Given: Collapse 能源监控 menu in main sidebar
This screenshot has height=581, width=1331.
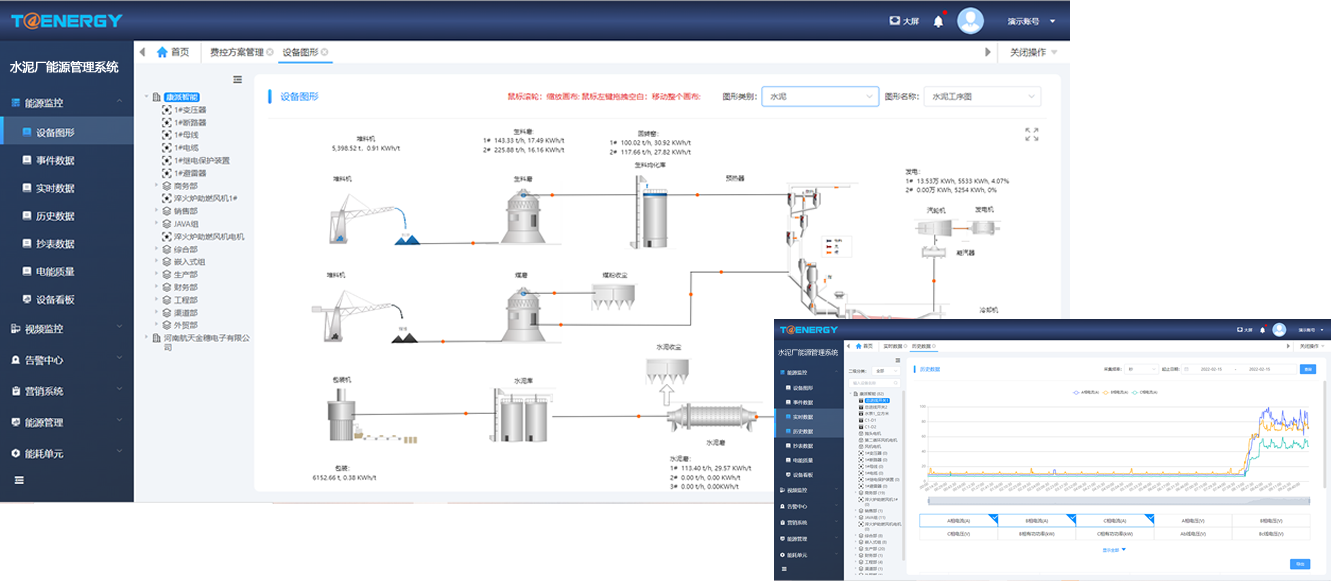Looking at the screenshot, I should point(66,102).
